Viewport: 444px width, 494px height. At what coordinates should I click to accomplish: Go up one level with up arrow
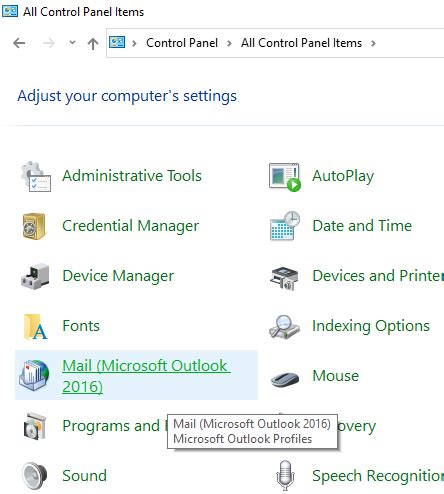[93, 43]
